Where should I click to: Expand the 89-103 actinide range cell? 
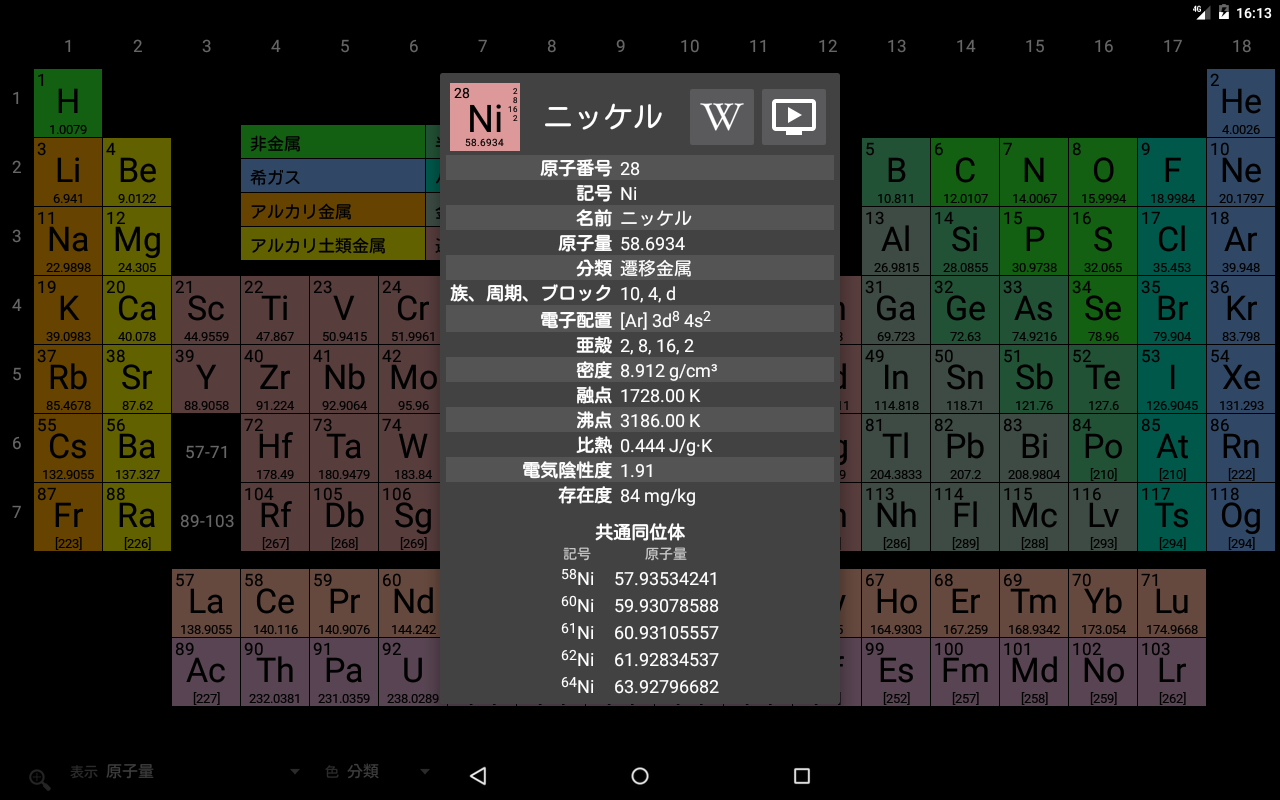pos(206,521)
